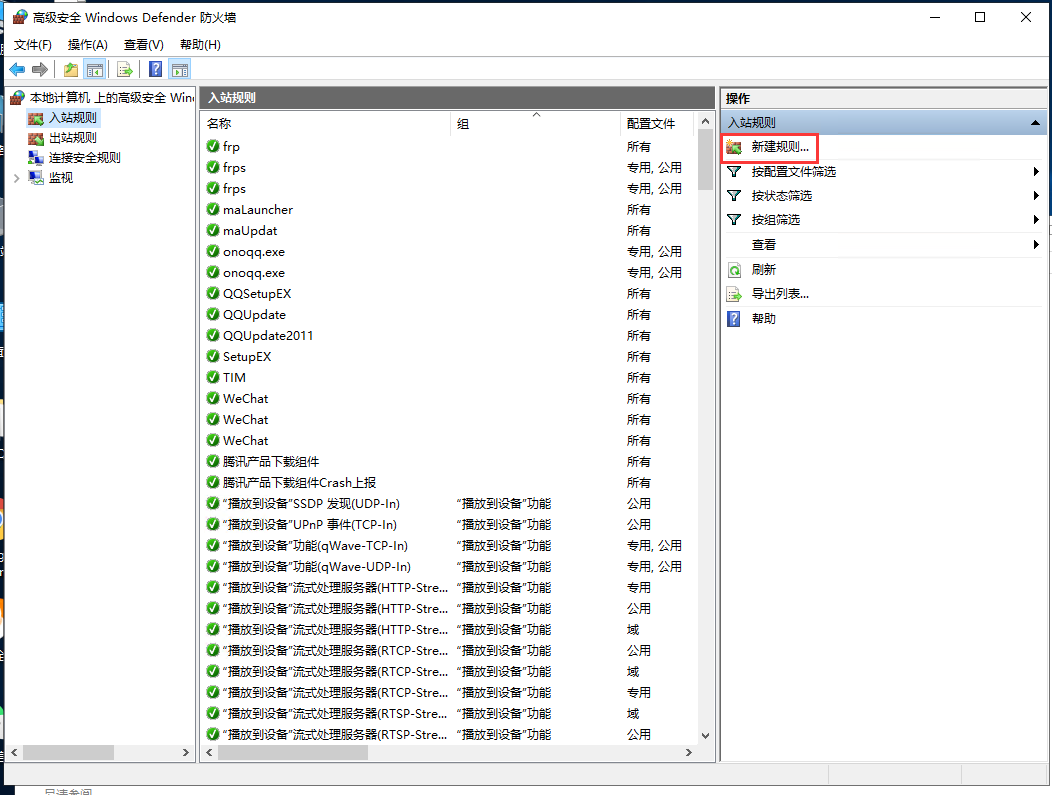Viewport: 1052px width, 795px height.
Task: Click the Forward arrow toolbar icon
Action: coord(40,69)
